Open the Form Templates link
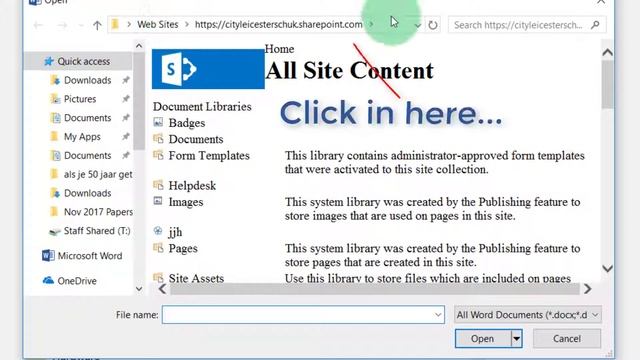Screen dimensions: 640x360 click(x=209, y=156)
